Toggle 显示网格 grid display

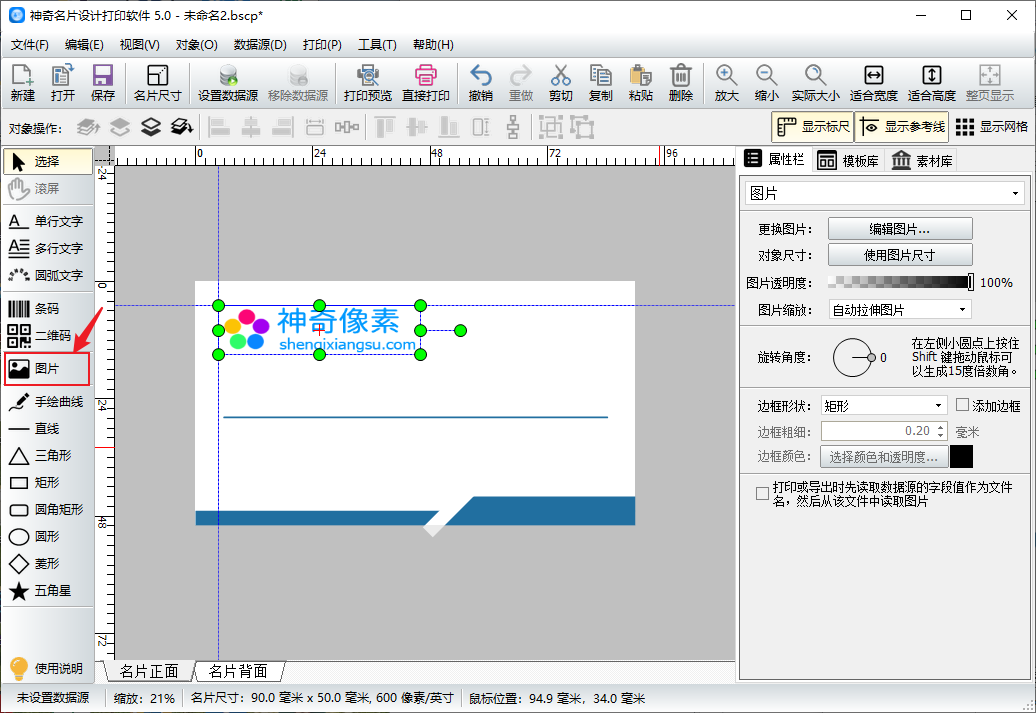click(992, 127)
